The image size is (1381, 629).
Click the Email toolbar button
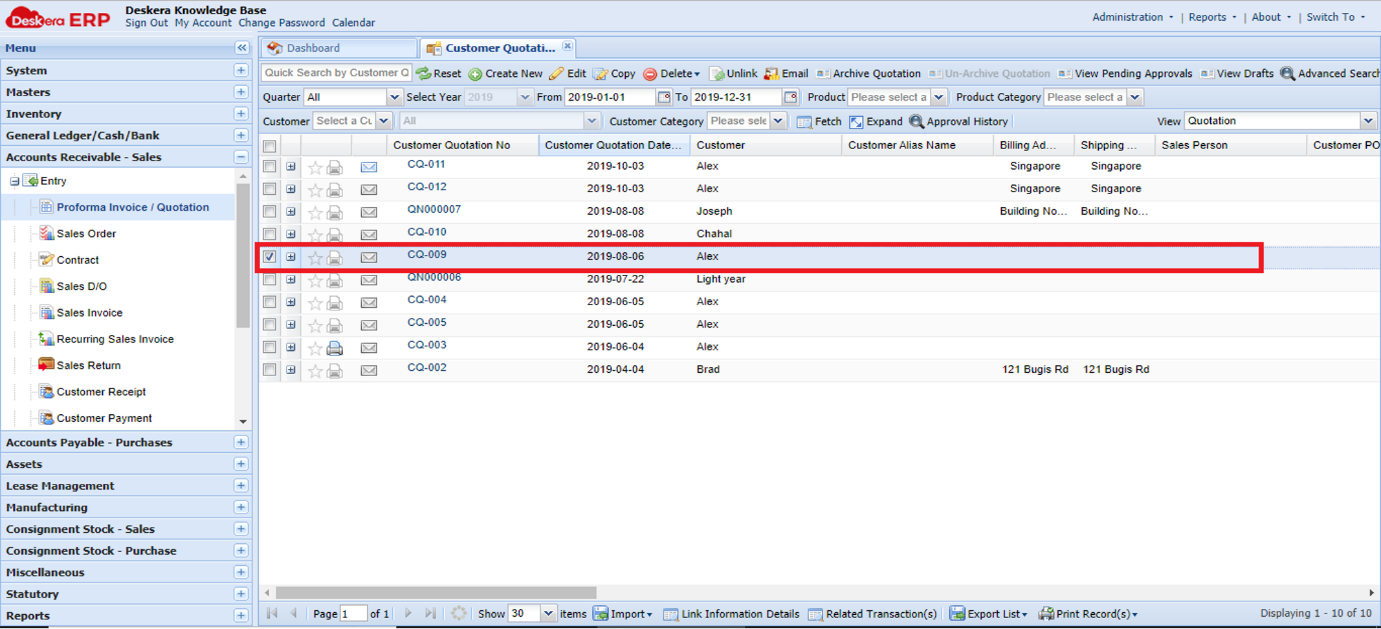(x=786, y=74)
